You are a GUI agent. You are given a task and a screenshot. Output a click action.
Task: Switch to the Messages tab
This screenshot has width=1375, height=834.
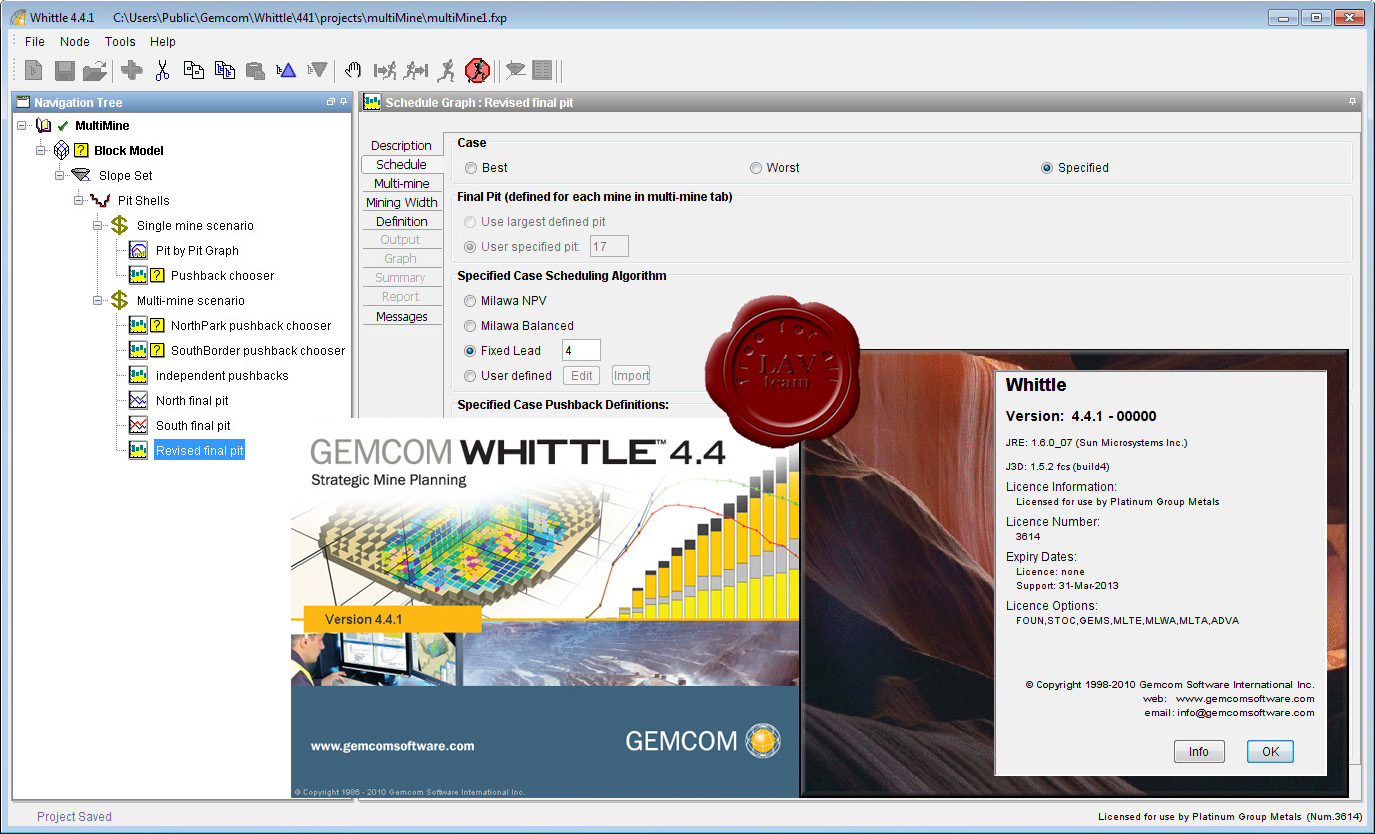tap(401, 316)
